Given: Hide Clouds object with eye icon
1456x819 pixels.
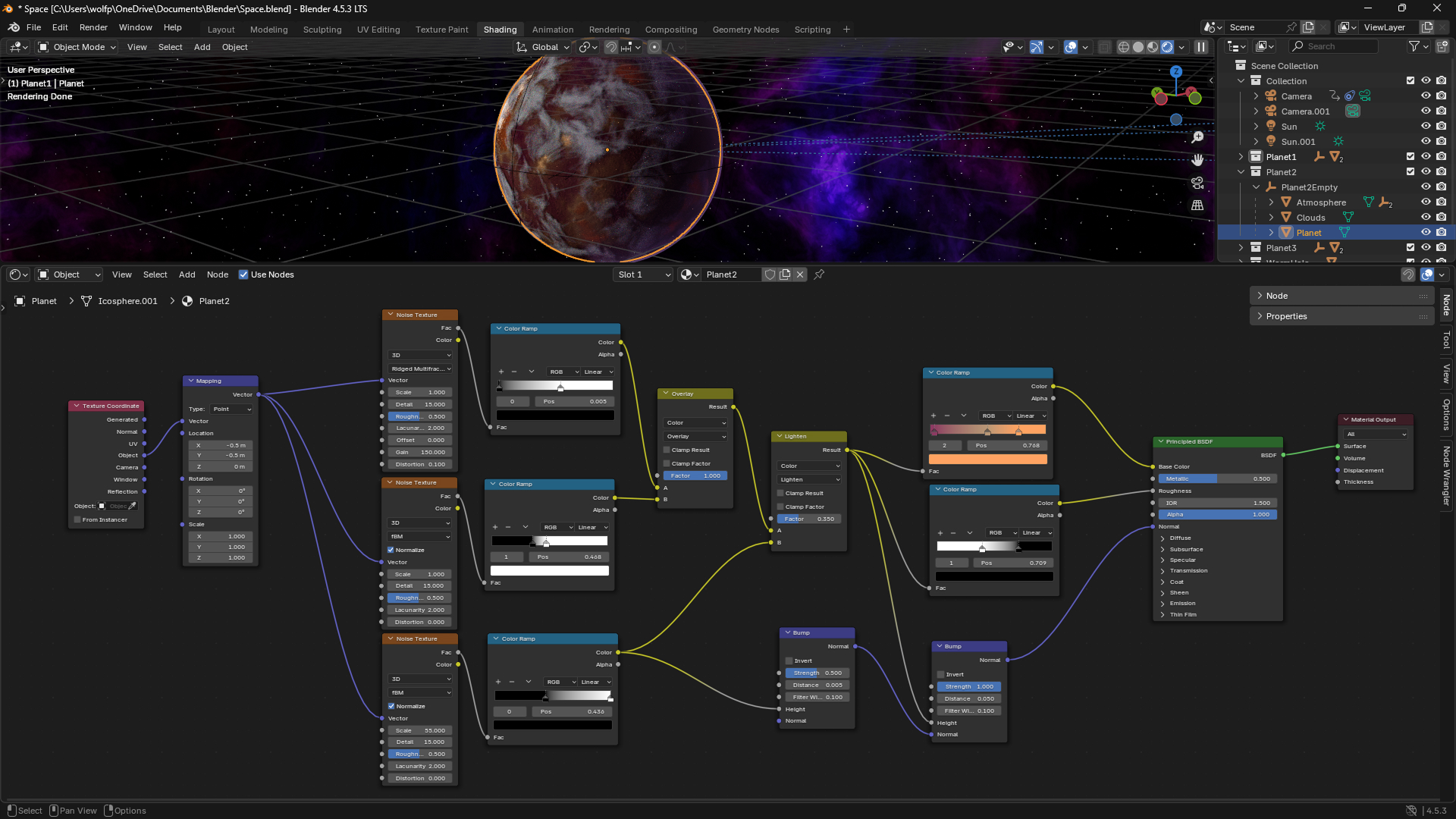Looking at the screenshot, I should 1426,218.
